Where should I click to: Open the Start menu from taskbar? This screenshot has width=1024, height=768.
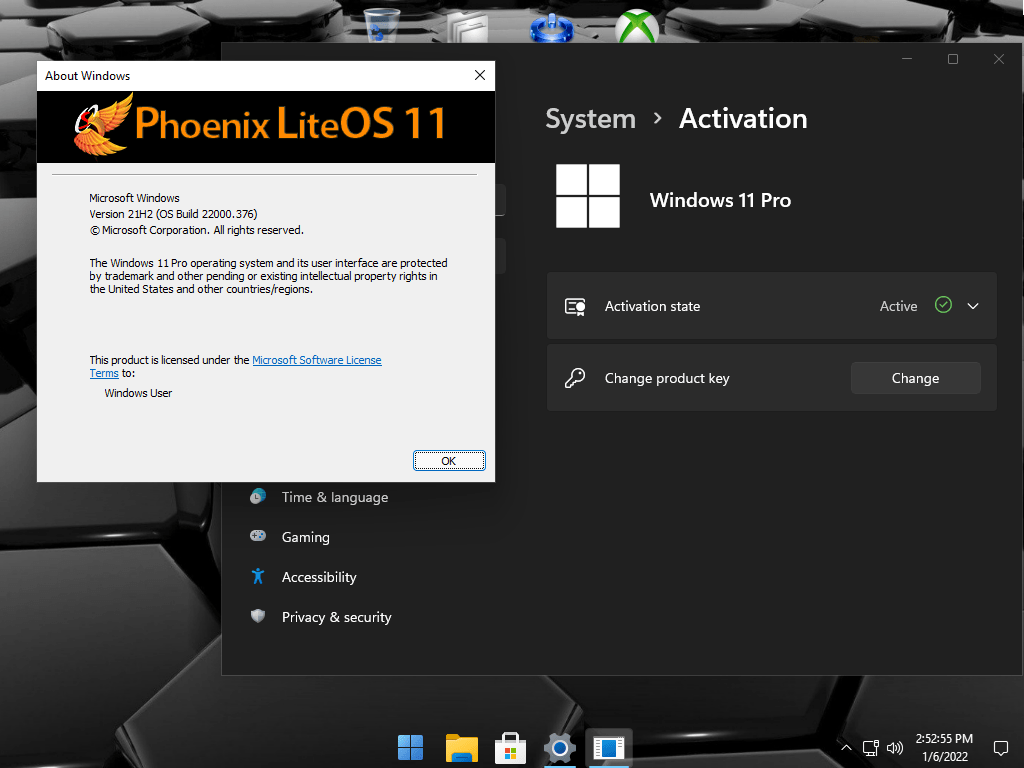[x=410, y=748]
